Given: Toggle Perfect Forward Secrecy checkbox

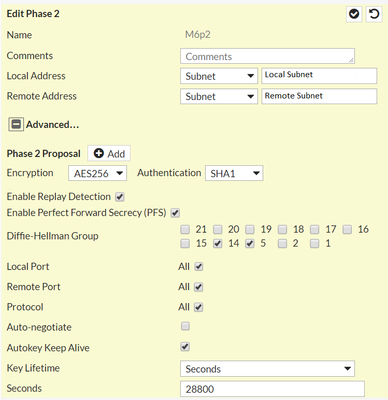Looking at the screenshot, I should (x=175, y=213).
